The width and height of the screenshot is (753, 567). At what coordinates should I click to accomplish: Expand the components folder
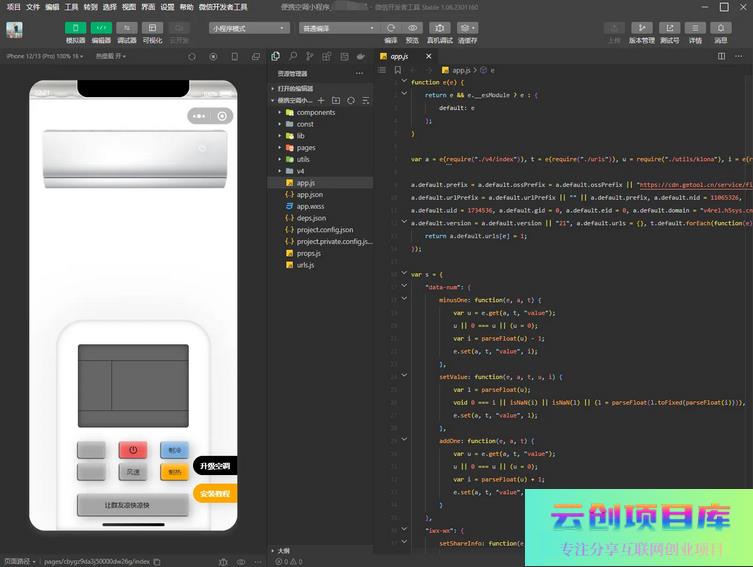pyautogui.click(x=316, y=112)
